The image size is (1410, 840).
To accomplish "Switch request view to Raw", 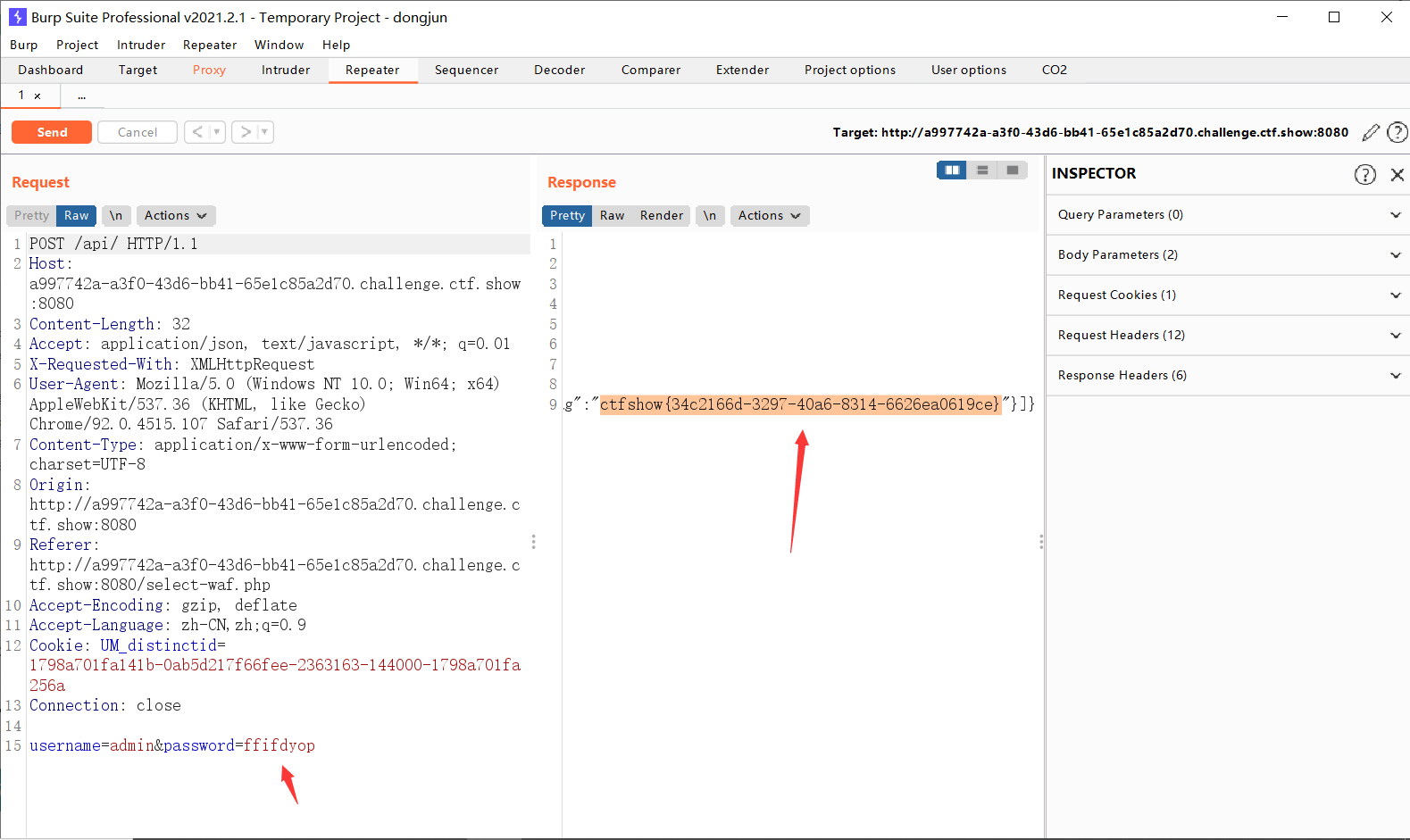I will coord(76,215).
